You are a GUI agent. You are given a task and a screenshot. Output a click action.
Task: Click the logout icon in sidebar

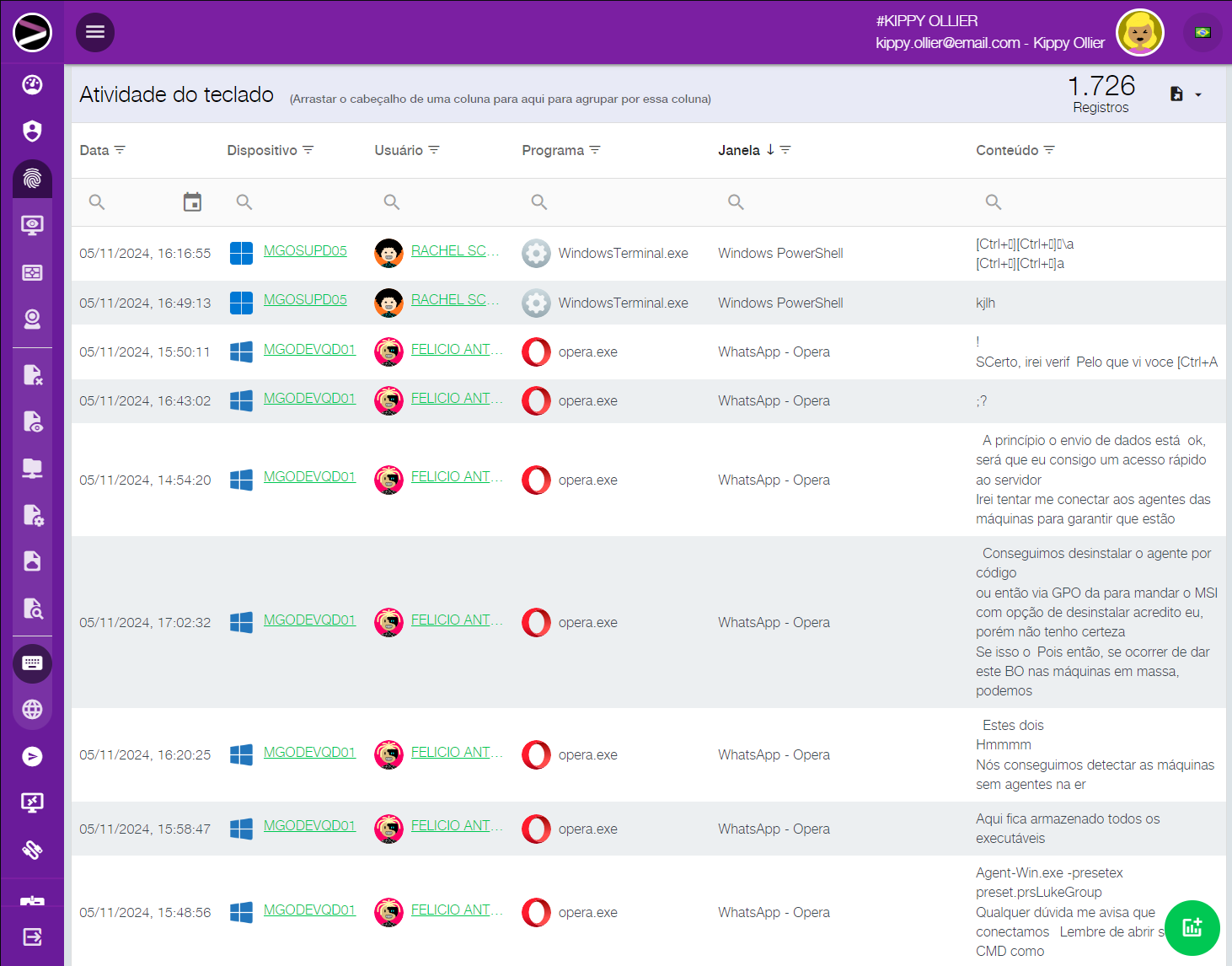pos(32,936)
